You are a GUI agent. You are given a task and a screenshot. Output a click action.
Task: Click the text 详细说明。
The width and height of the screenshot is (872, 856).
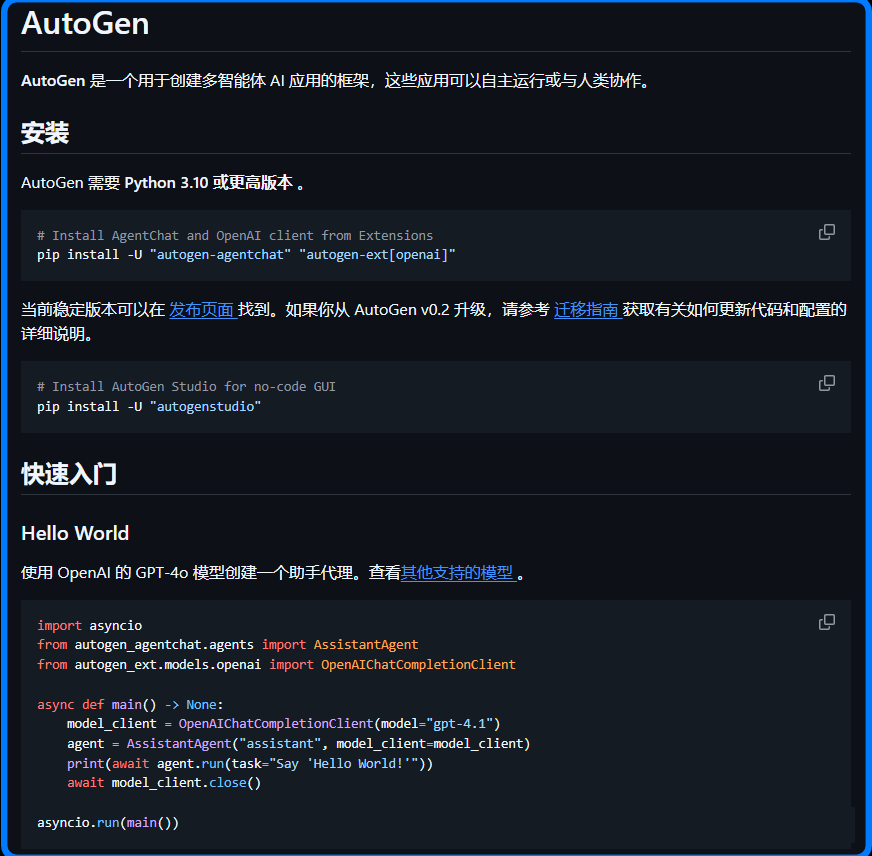(x=57, y=334)
